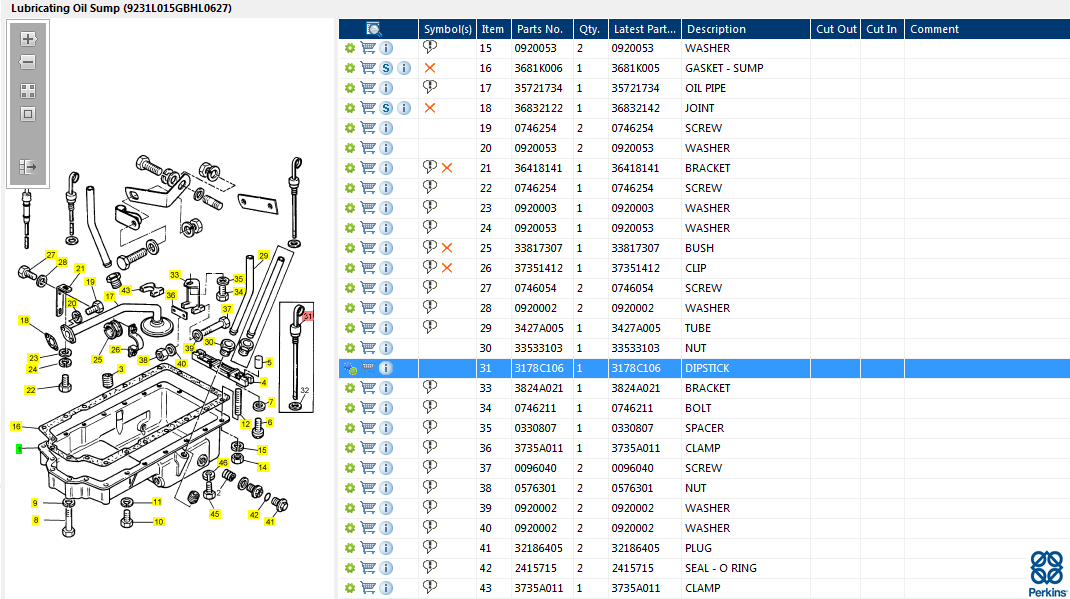Add the DIPSTICK to cart

coord(368,368)
